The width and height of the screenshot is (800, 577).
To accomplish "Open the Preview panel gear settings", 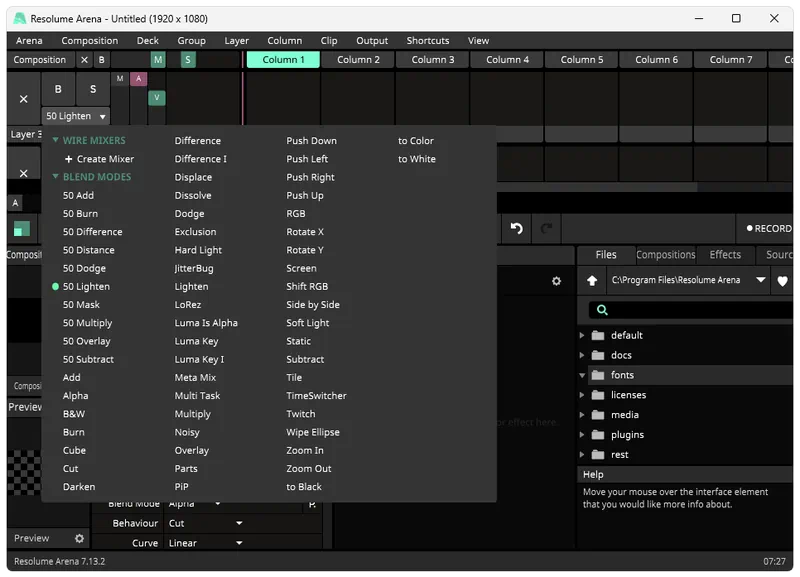I will point(79,538).
